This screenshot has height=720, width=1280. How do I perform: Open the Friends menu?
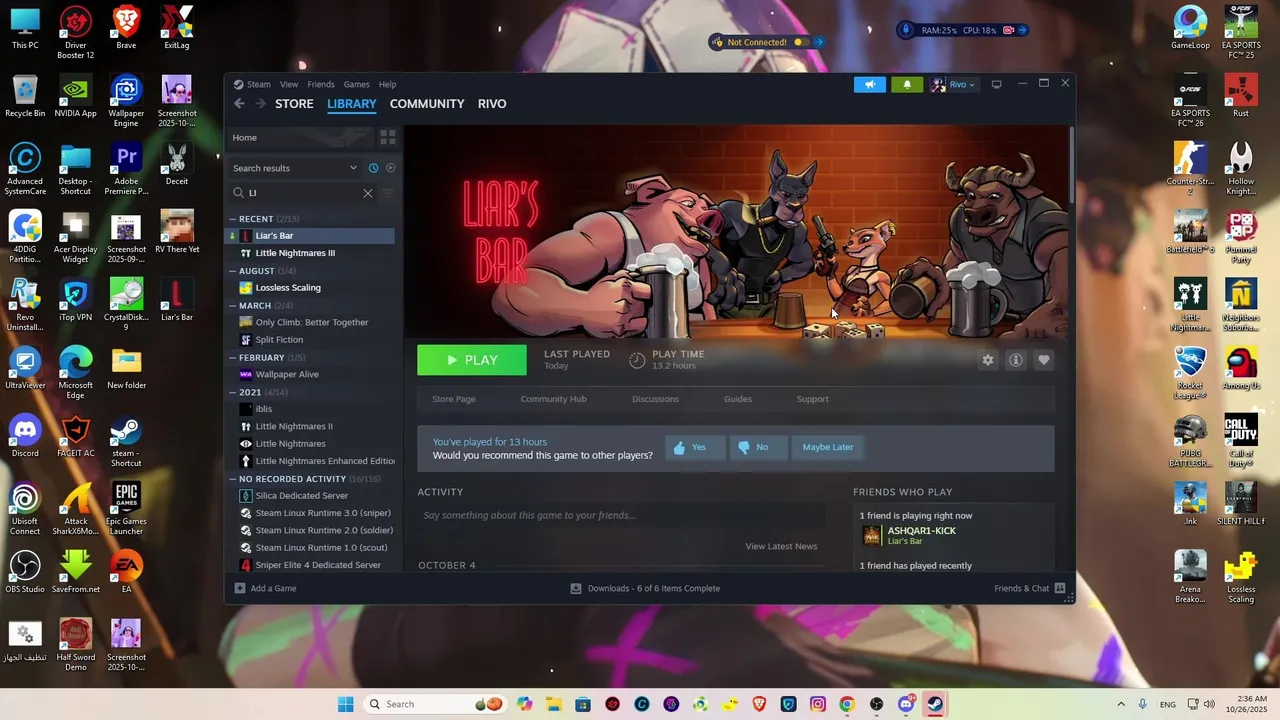click(x=321, y=84)
